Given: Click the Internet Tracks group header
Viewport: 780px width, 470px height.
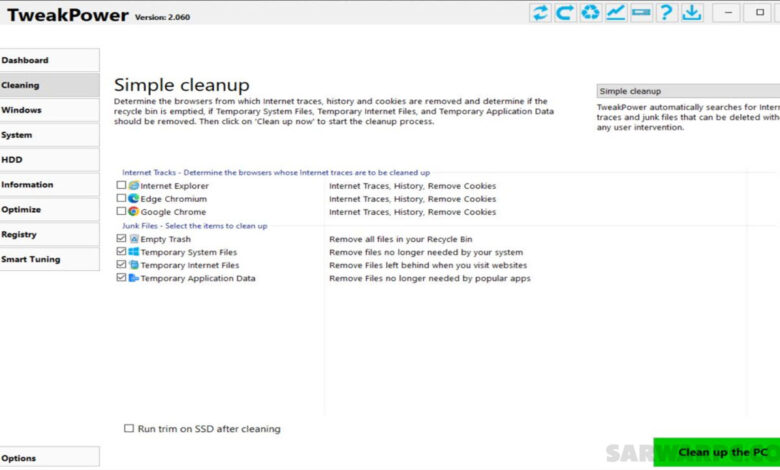Looking at the screenshot, I should [x=276, y=173].
